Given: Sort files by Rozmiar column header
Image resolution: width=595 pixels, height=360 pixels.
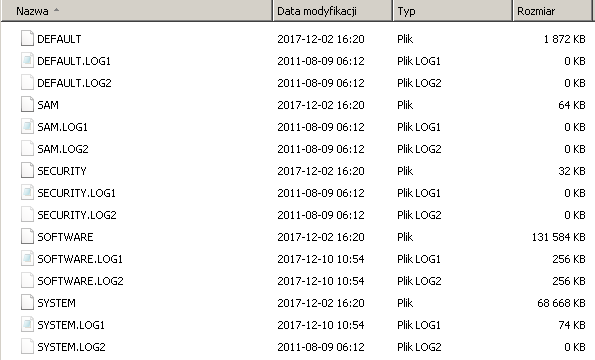Looking at the screenshot, I should 552,11.
